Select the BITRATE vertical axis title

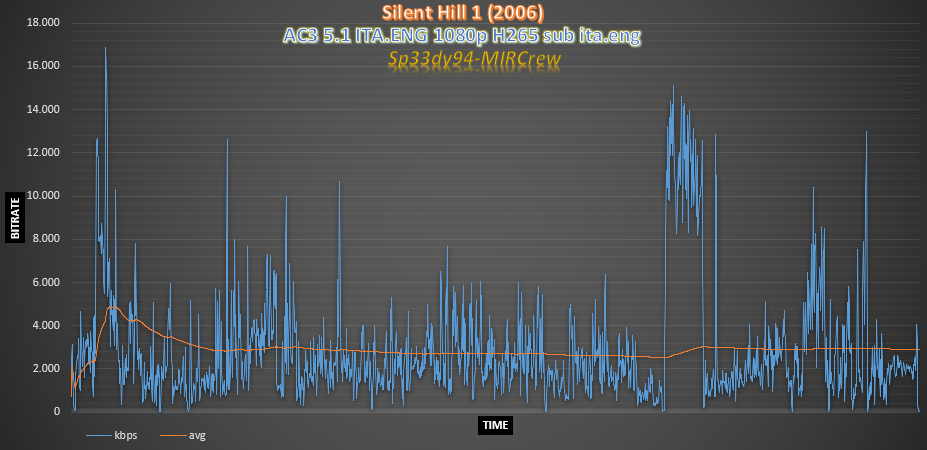click(x=15, y=217)
